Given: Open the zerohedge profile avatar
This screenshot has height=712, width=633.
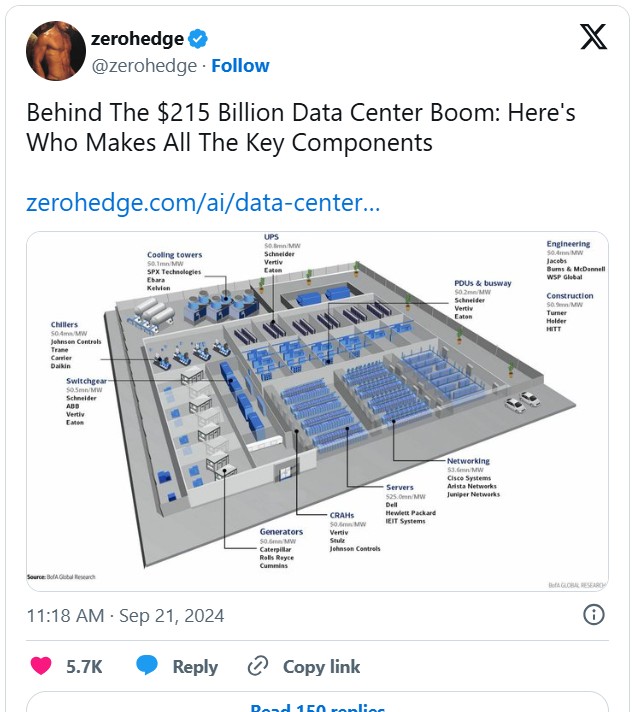Looking at the screenshot, I should pyautogui.click(x=56, y=50).
